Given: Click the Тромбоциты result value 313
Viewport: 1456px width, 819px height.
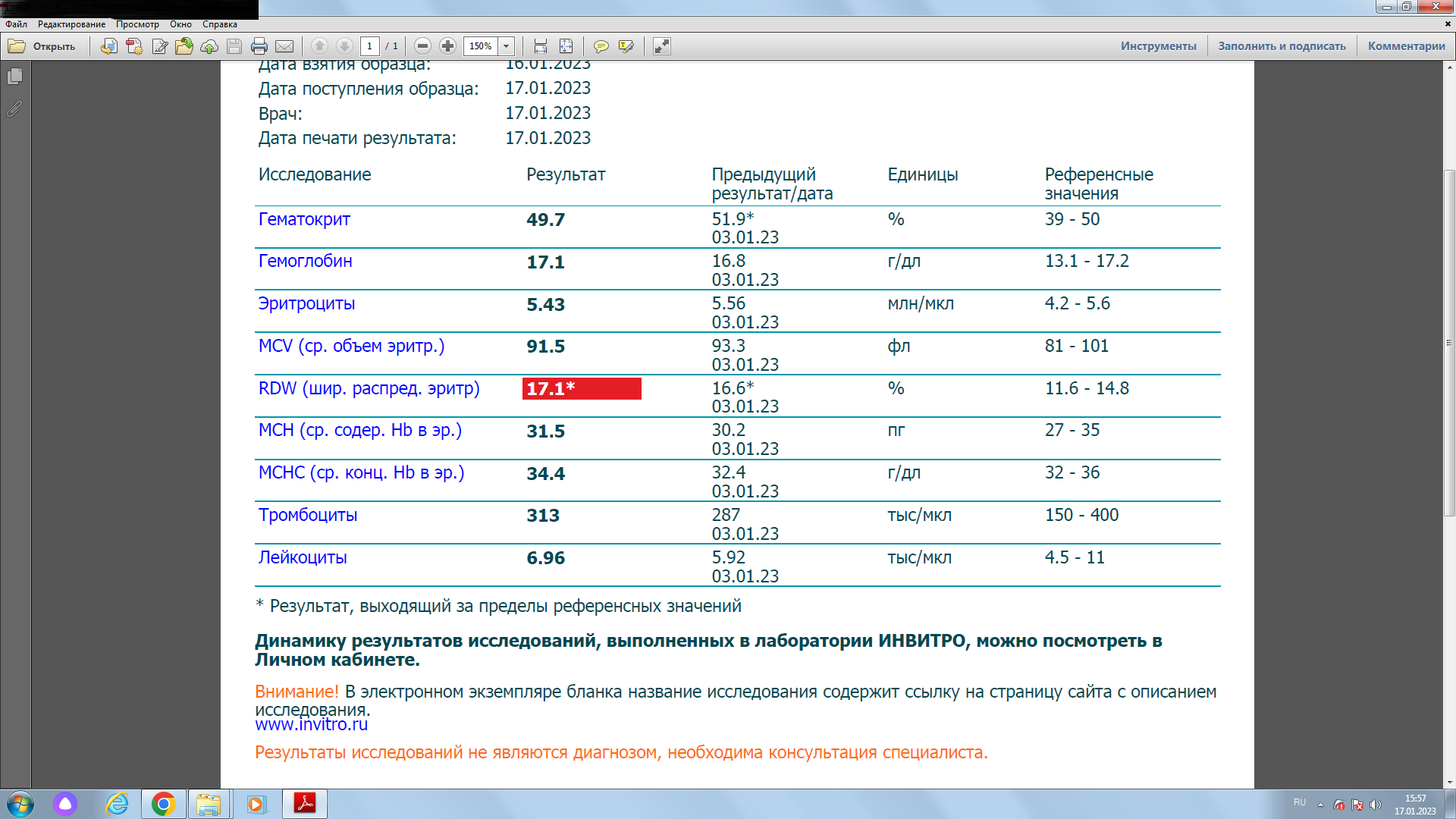Looking at the screenshot, I should [x=543, y=516].
